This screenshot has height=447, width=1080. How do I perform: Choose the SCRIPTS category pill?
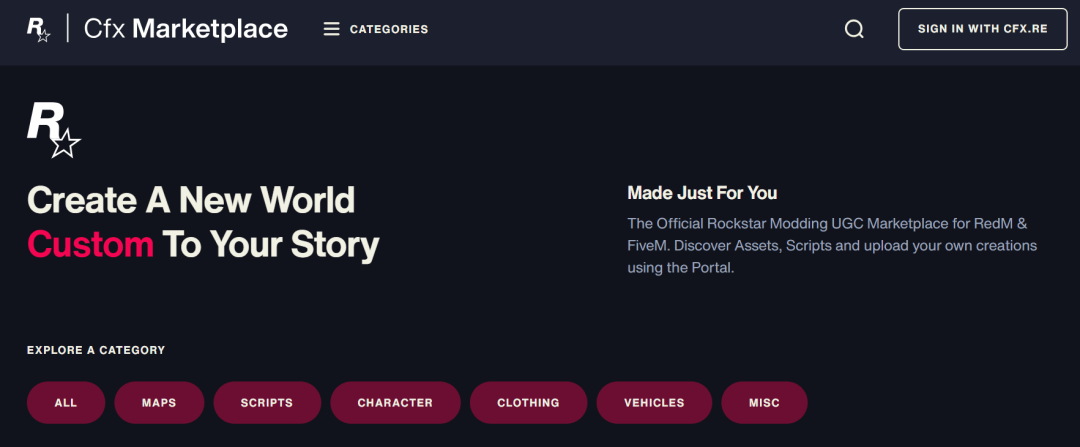[x=267, y=403]
